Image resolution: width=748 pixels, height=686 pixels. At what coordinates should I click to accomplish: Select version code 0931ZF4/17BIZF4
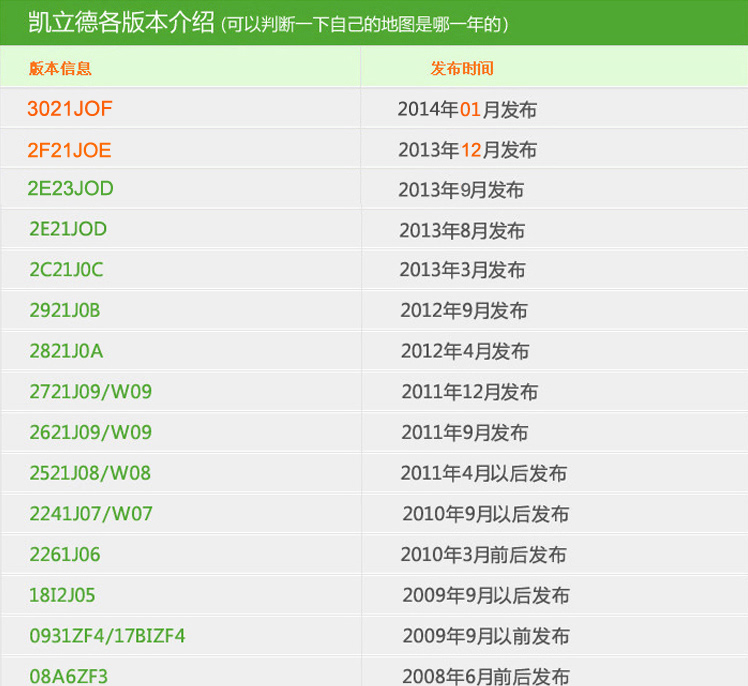[x=107, y=636]
